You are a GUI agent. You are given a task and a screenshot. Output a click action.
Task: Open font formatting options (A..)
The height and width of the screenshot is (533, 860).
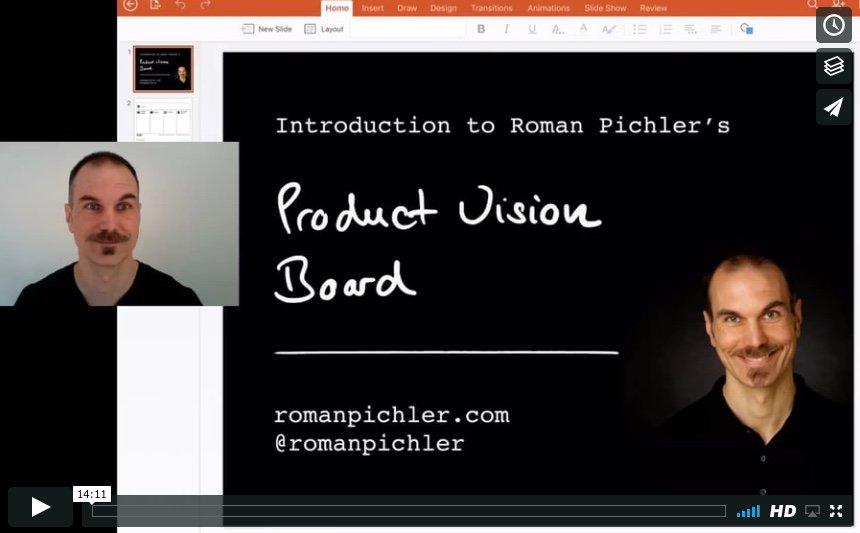pos(558,29)
